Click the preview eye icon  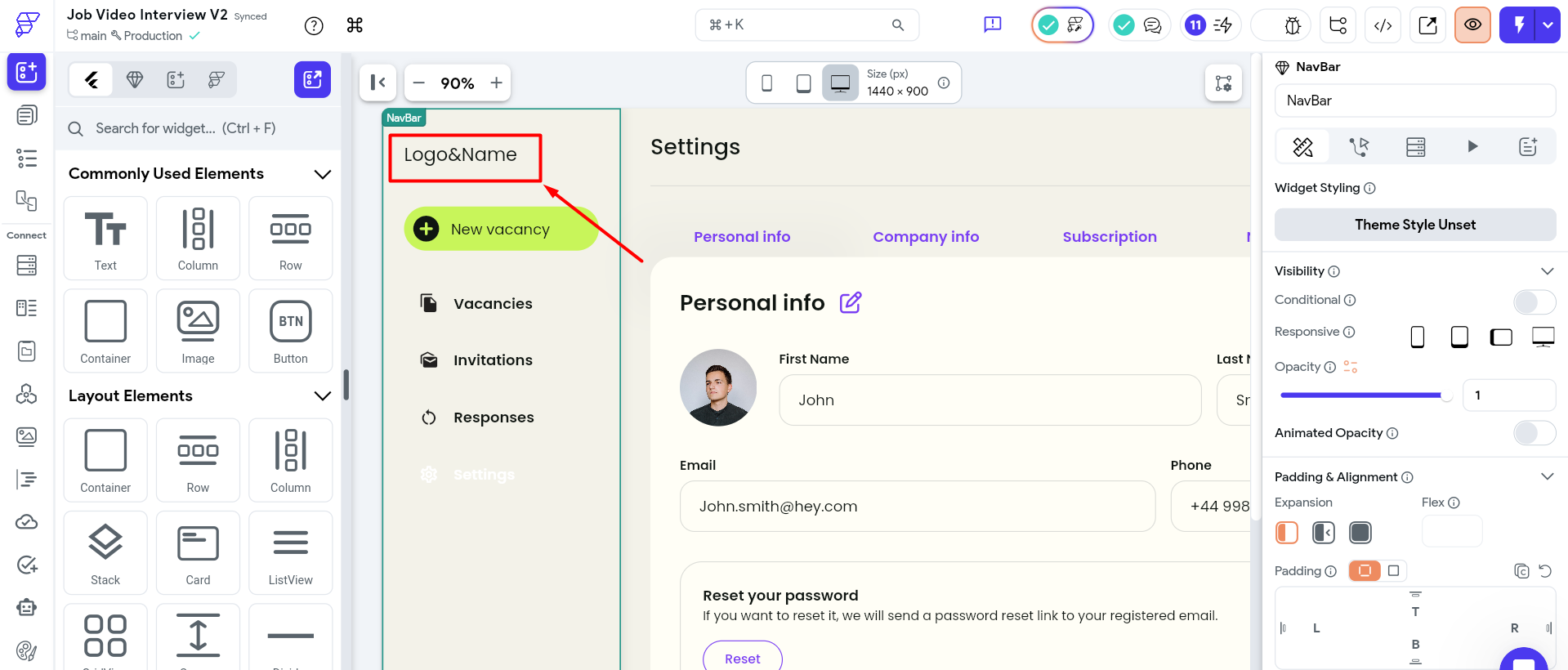(x=1472, y=25)
